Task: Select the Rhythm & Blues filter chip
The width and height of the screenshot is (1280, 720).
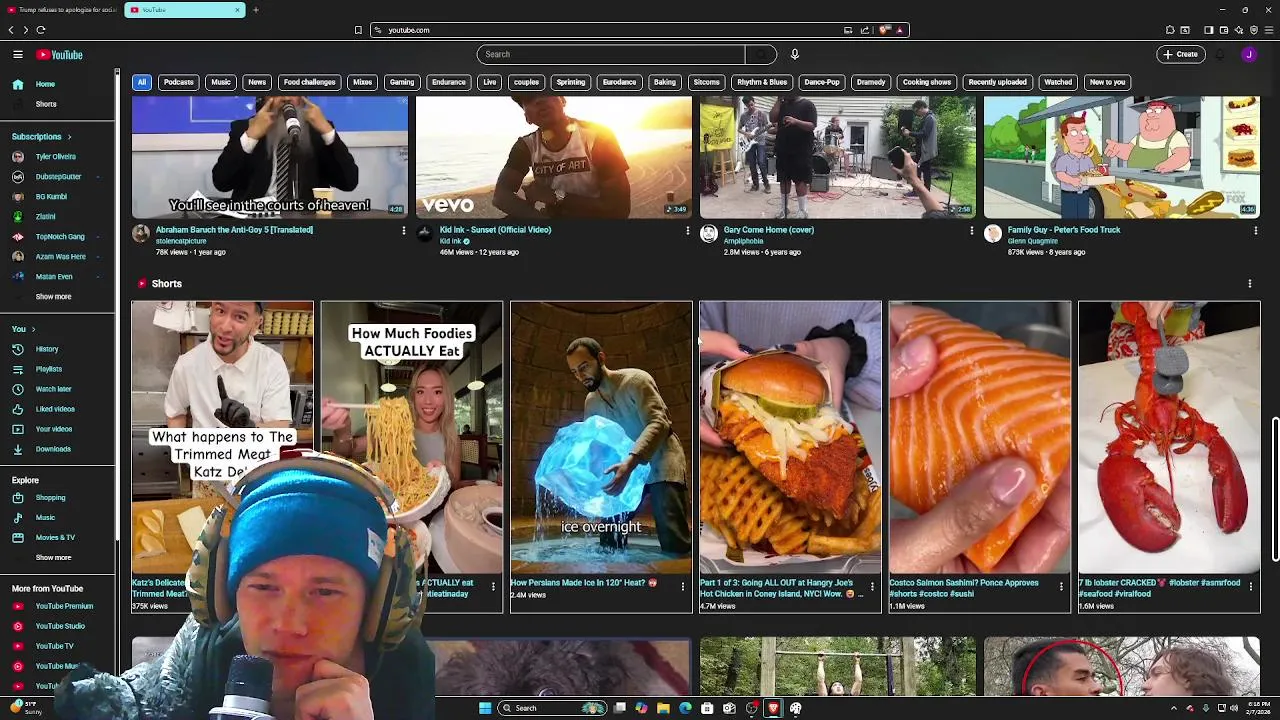Action: point(762,82)
